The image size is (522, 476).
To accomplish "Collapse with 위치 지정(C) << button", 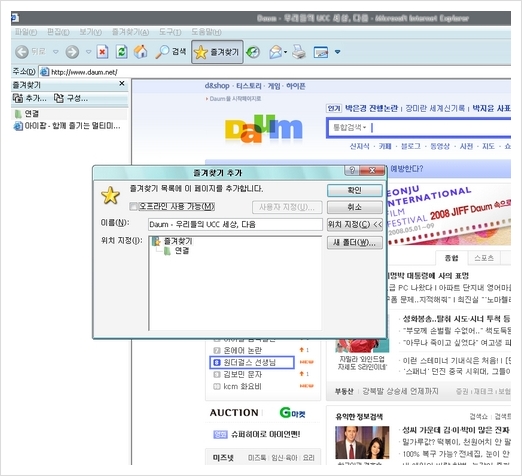I will [x=355, y=224].
